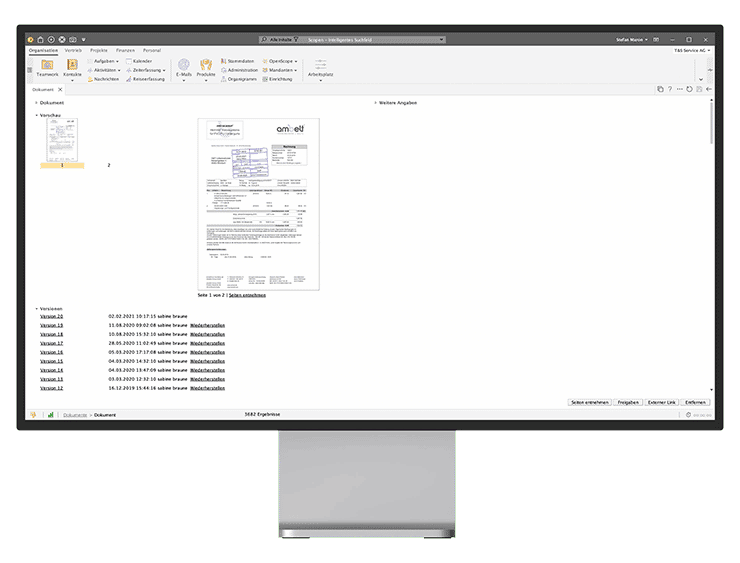Open the T&S Service AG company dropdown
Viewport: 740px width, 563px height.
point(692,50)
